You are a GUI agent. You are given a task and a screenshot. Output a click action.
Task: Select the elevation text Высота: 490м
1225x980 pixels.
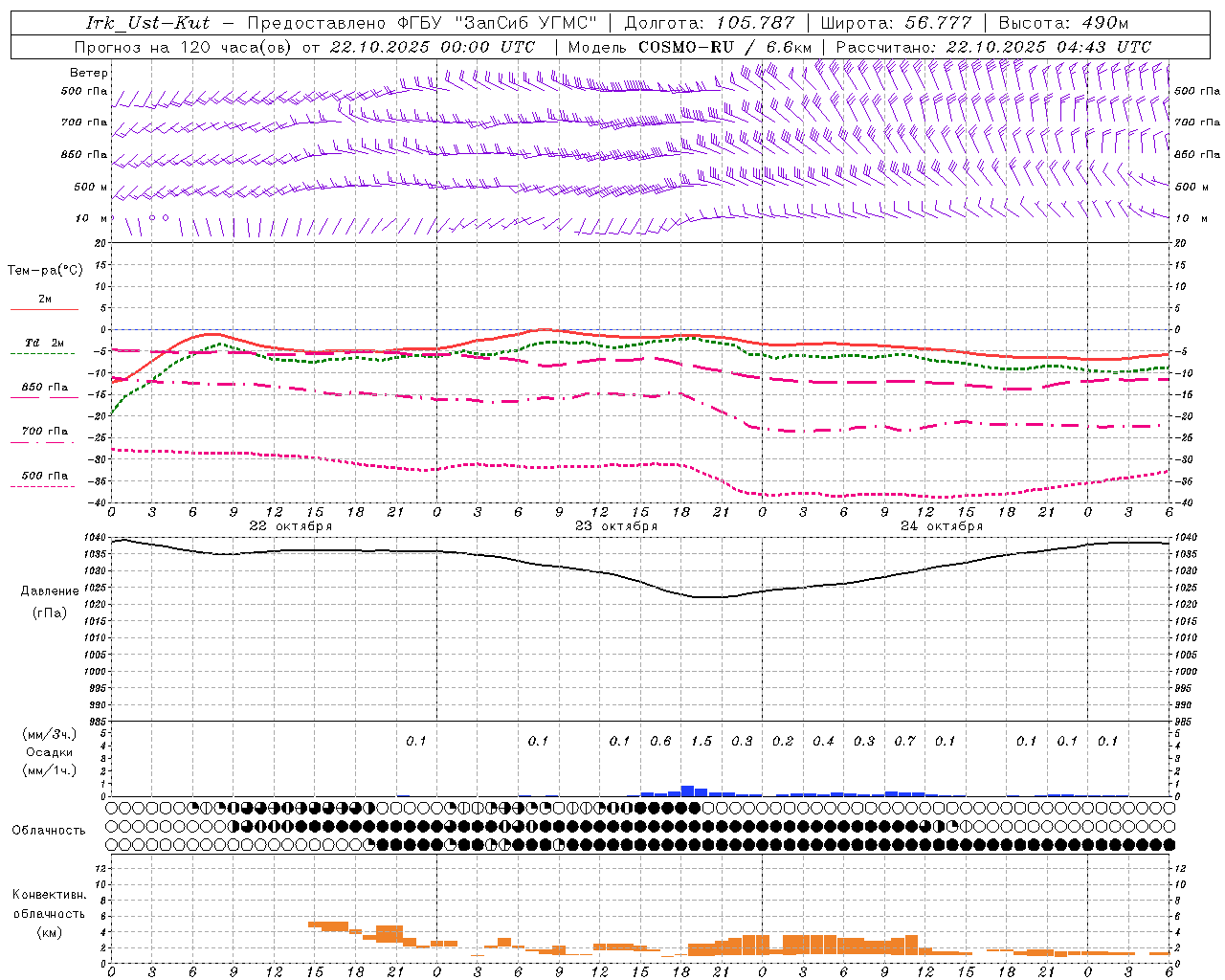[x=1063, y=23]
